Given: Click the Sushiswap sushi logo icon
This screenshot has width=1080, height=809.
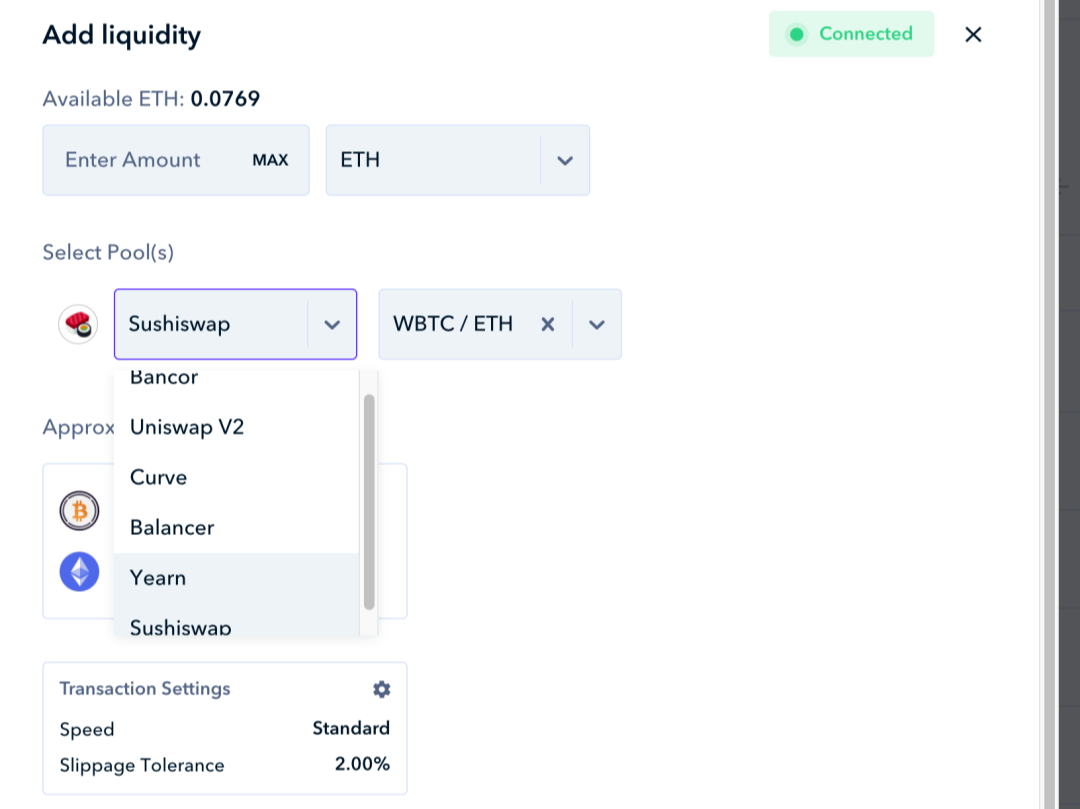Looking at the screenshot, I should pos(78,324).
